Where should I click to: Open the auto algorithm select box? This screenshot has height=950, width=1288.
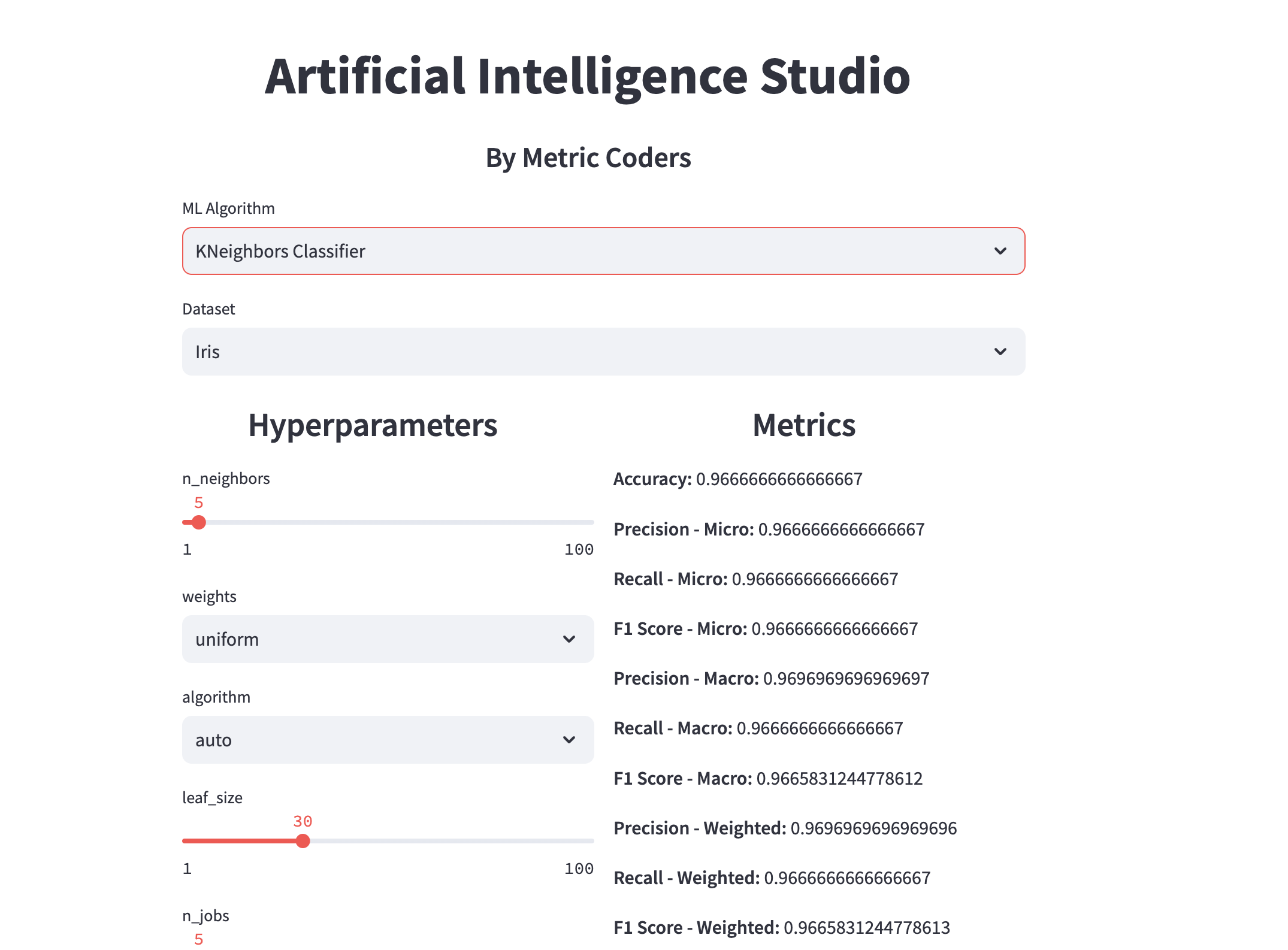click(x=359, y=740)
